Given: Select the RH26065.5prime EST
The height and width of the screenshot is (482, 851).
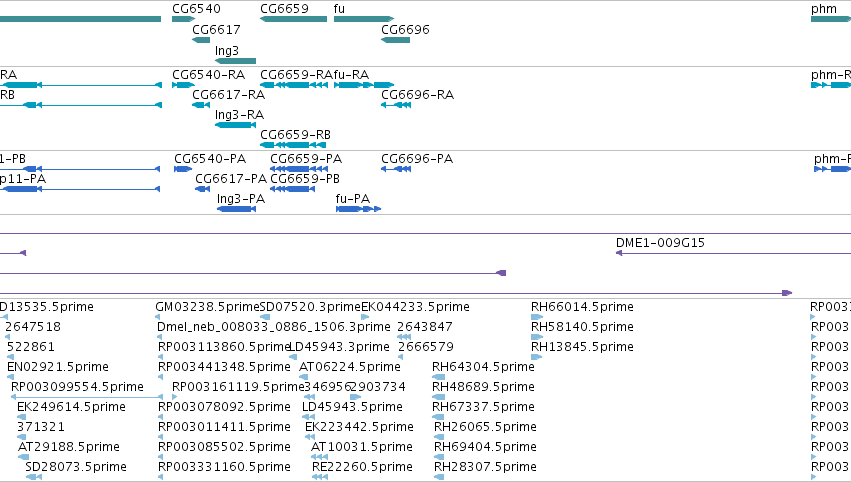Looking at the screenshot, I should [x=439, y=437].
